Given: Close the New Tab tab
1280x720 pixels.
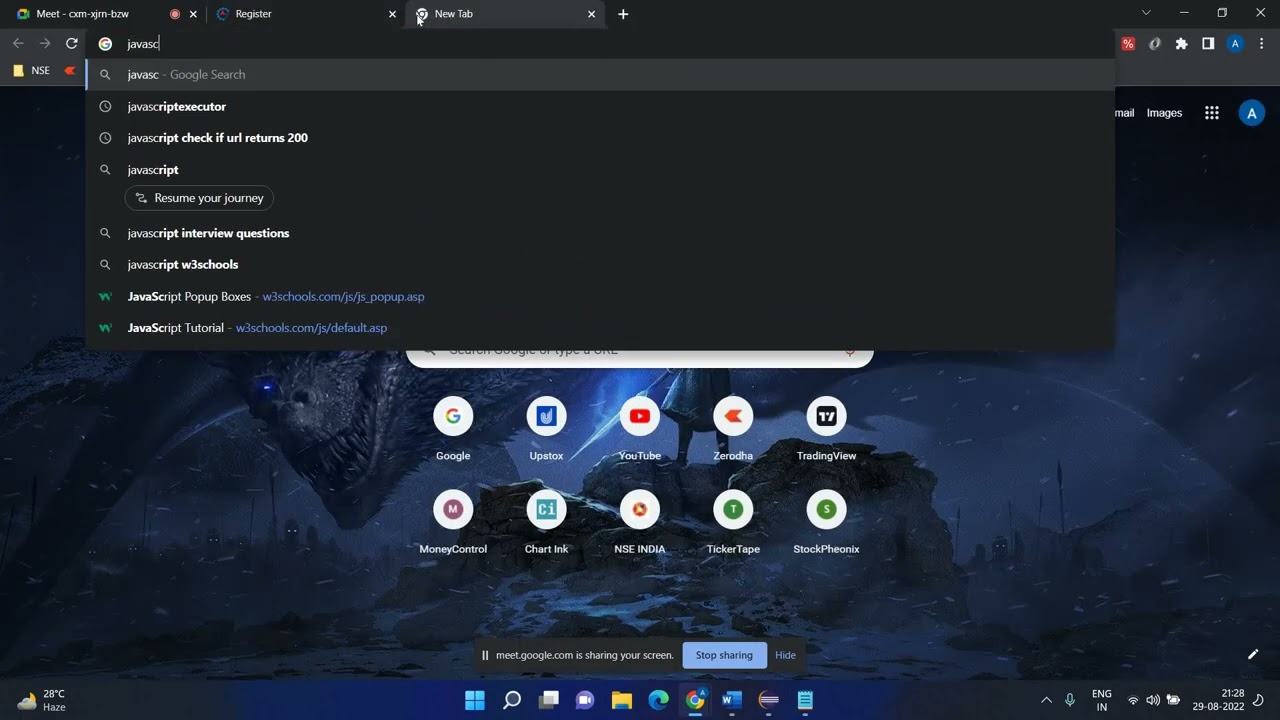Looking at the screenshot, I should point(591,14).
